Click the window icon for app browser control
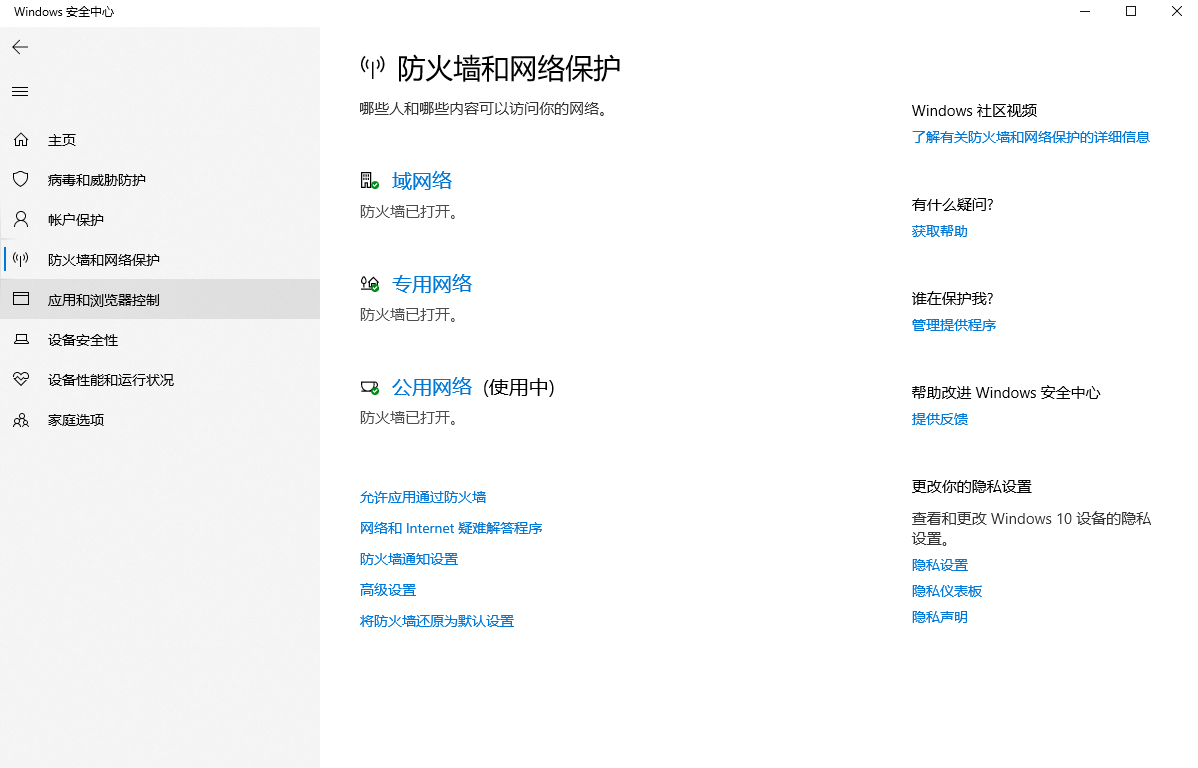Screen dimensions: 1198x768 coord(21,300)
